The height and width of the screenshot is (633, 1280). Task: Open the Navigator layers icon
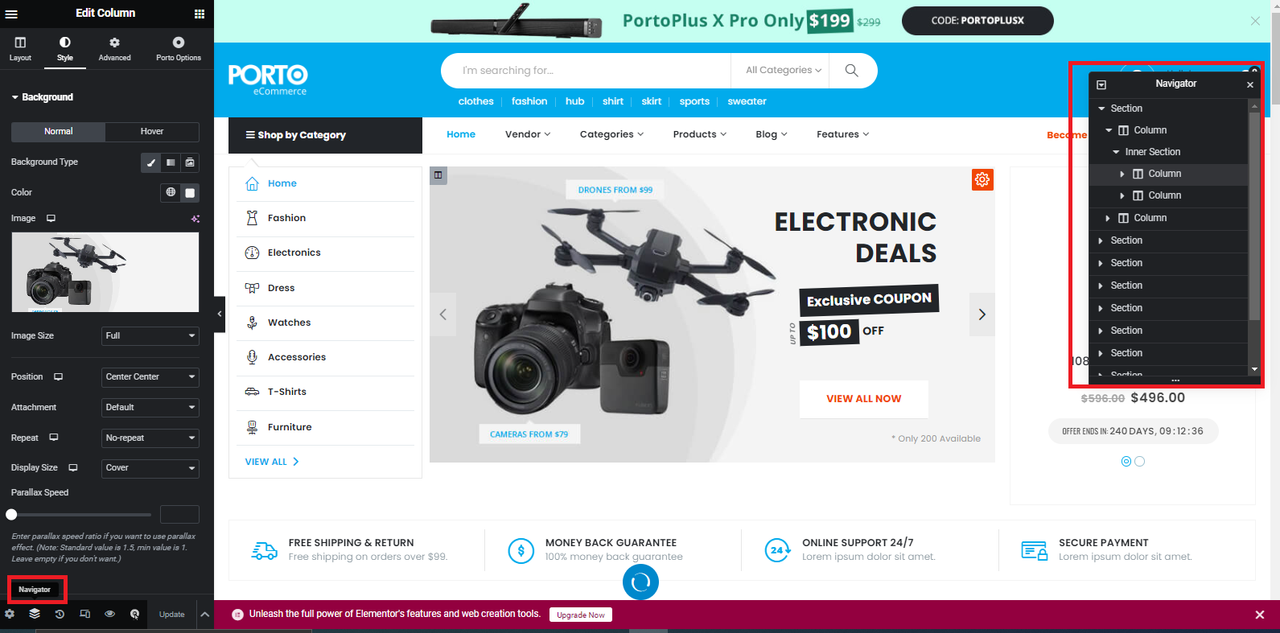point(34,614)
